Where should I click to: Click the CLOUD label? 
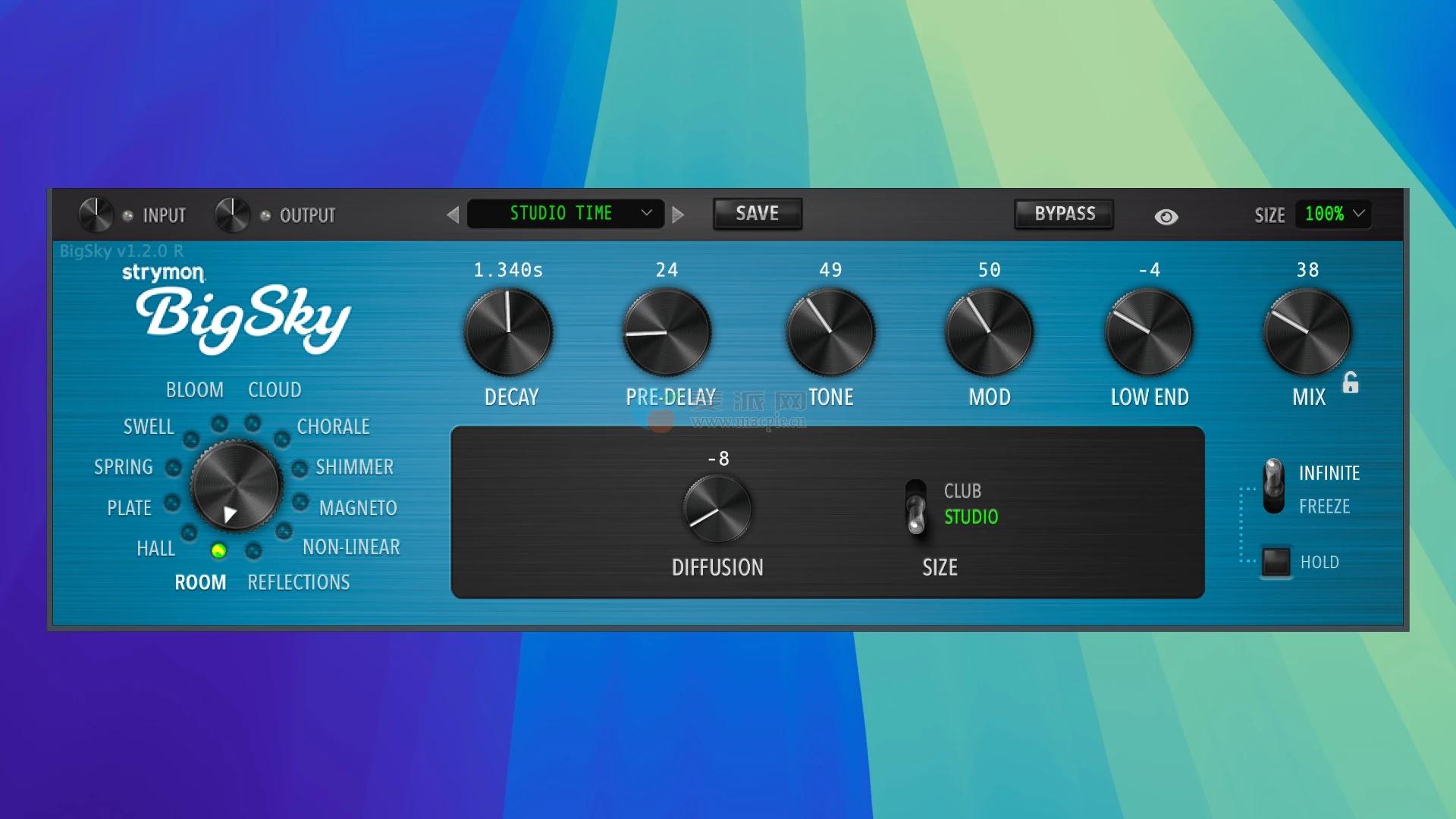tap(275, 390)
